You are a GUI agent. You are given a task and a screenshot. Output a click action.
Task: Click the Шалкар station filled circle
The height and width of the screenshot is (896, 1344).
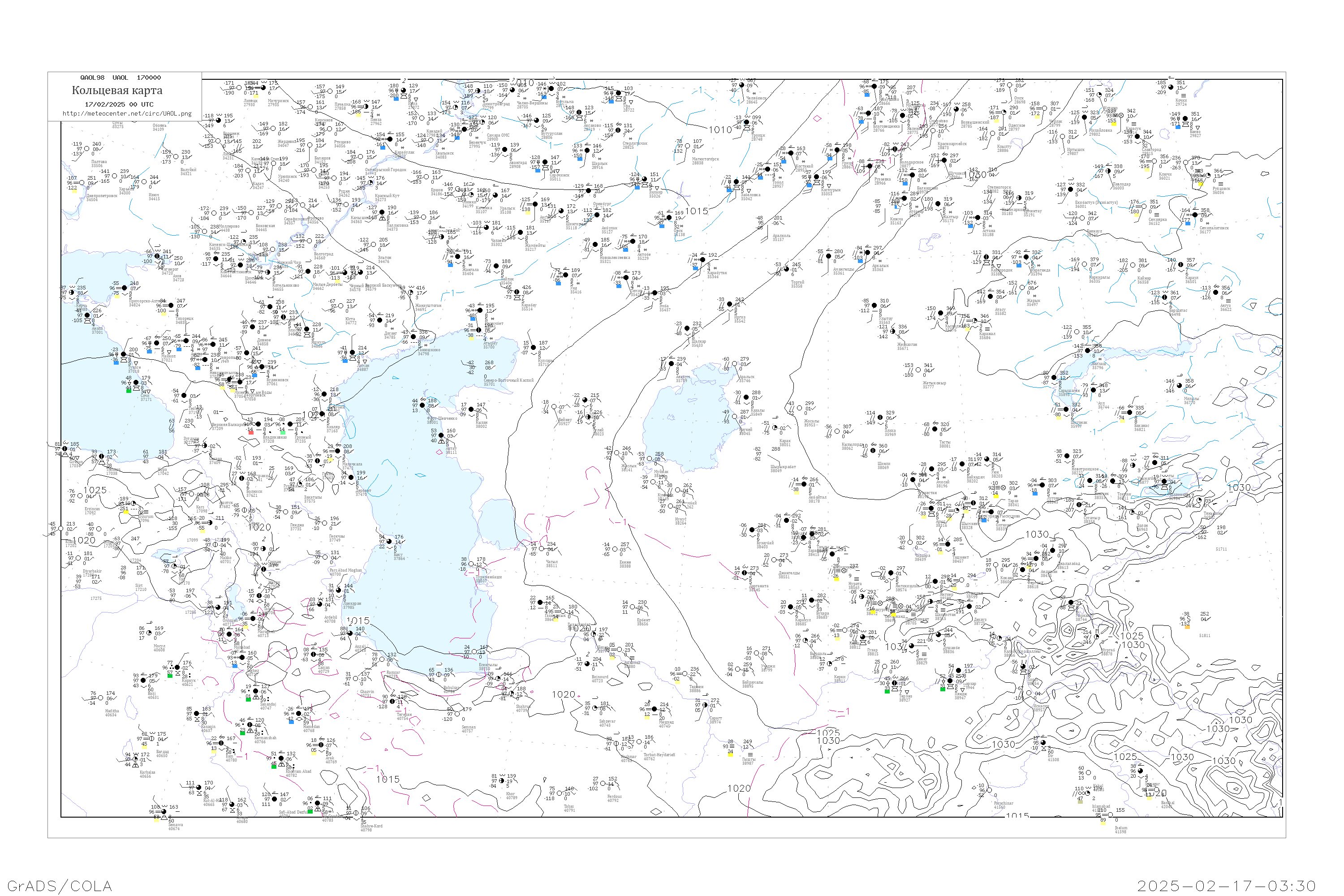(687, 329)
